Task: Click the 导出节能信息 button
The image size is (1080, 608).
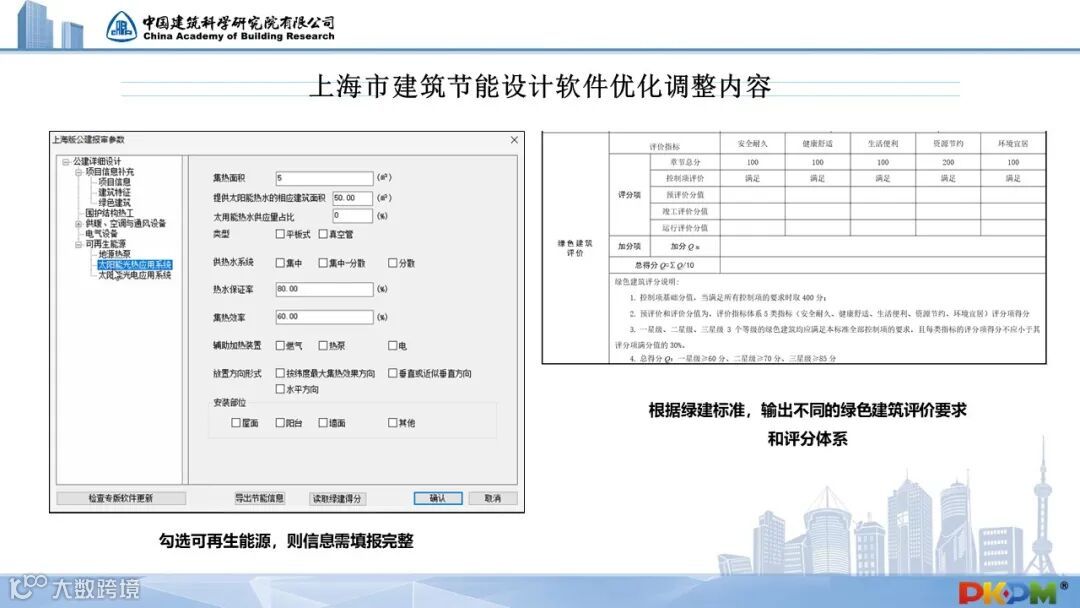Action: point(260,498)
